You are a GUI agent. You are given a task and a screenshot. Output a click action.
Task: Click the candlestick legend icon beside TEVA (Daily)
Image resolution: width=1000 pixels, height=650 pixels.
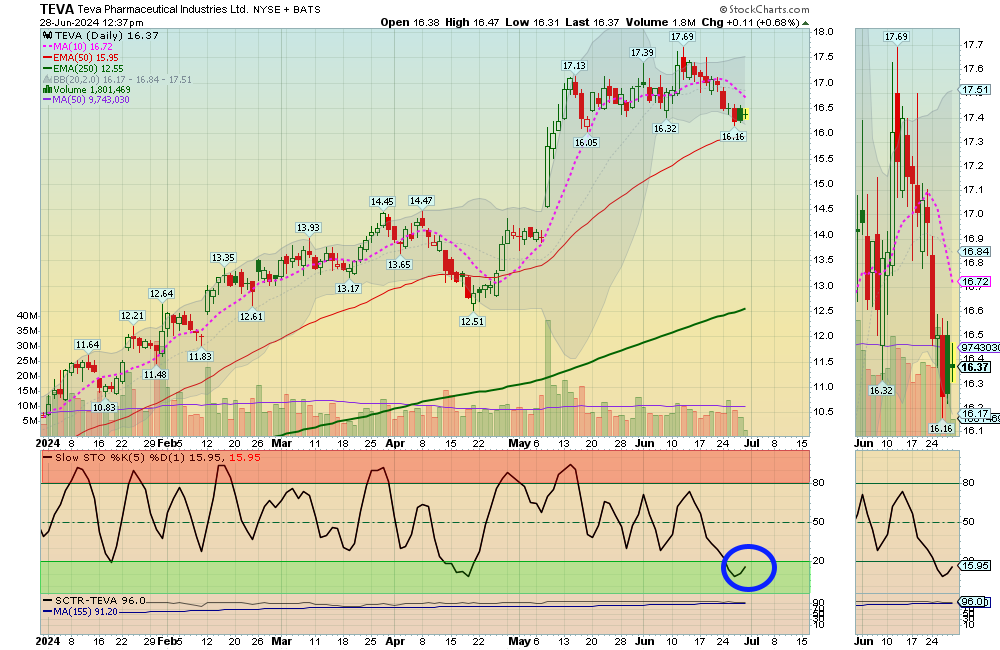48,36
